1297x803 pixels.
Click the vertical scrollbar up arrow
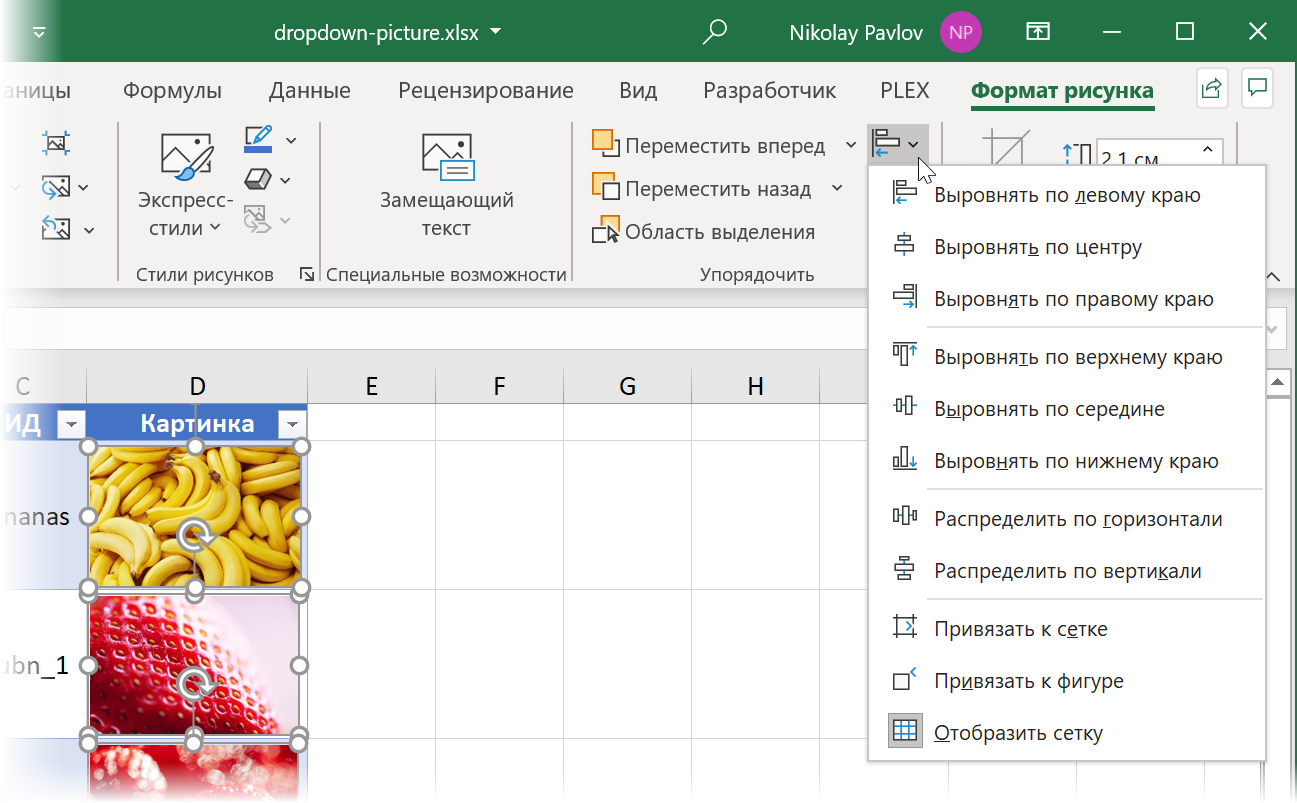pyautogui.click(x=1278, y=383)
